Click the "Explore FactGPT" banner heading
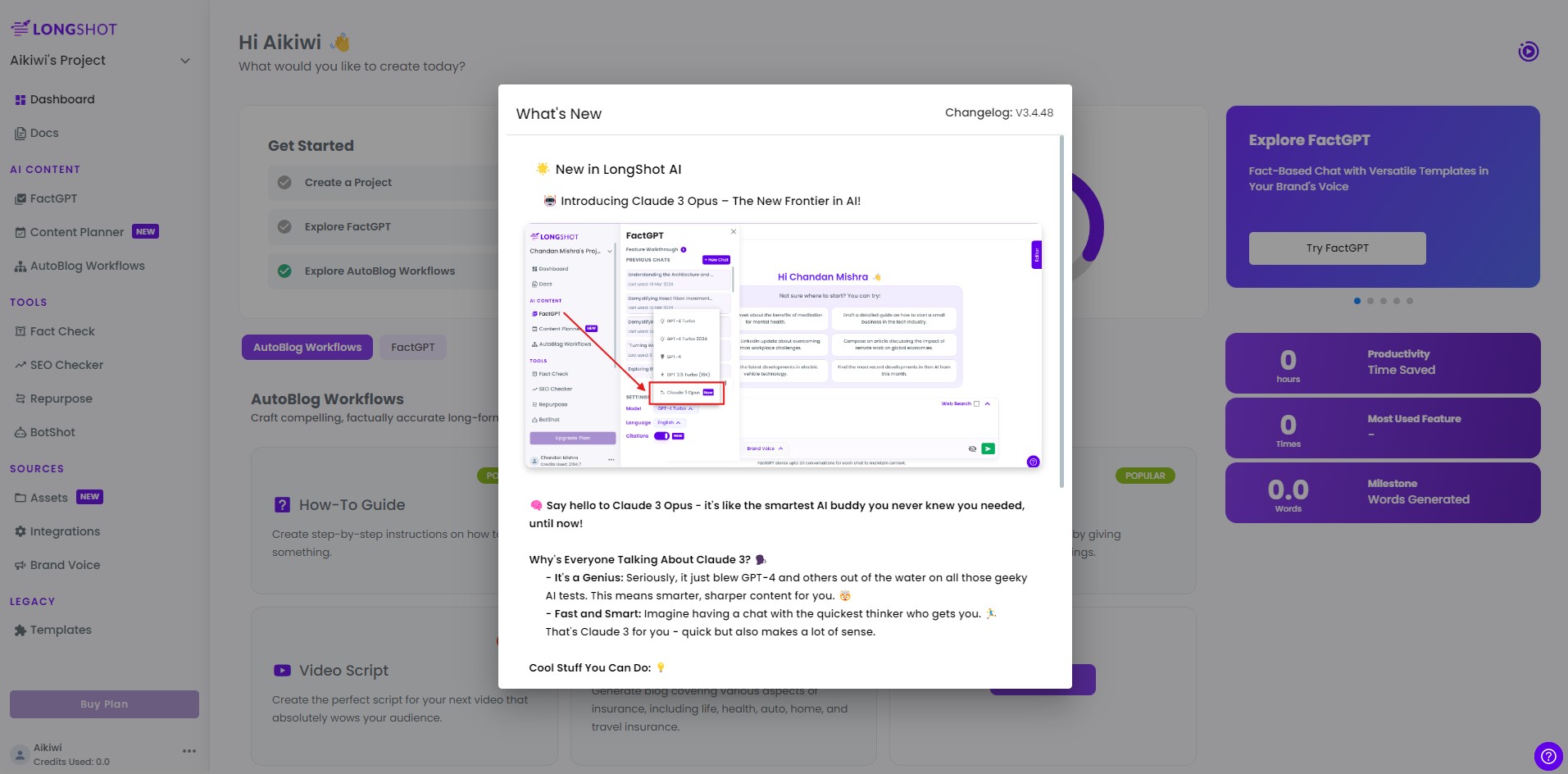This screenshot has width=1568, height=774. point(1309,140)
